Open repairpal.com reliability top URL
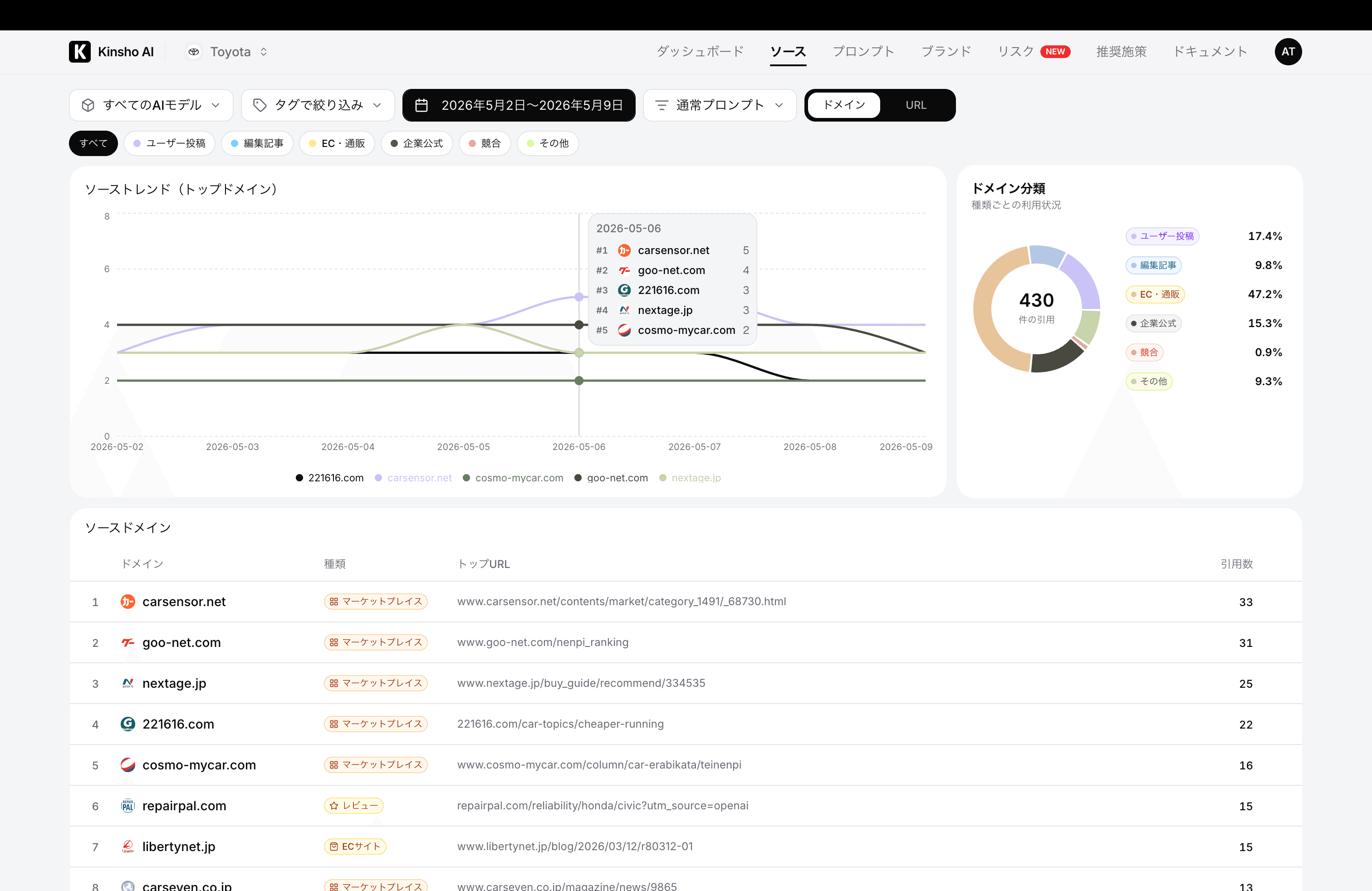The width and height of the screenshot is (1372, 891). pos(603,806)
